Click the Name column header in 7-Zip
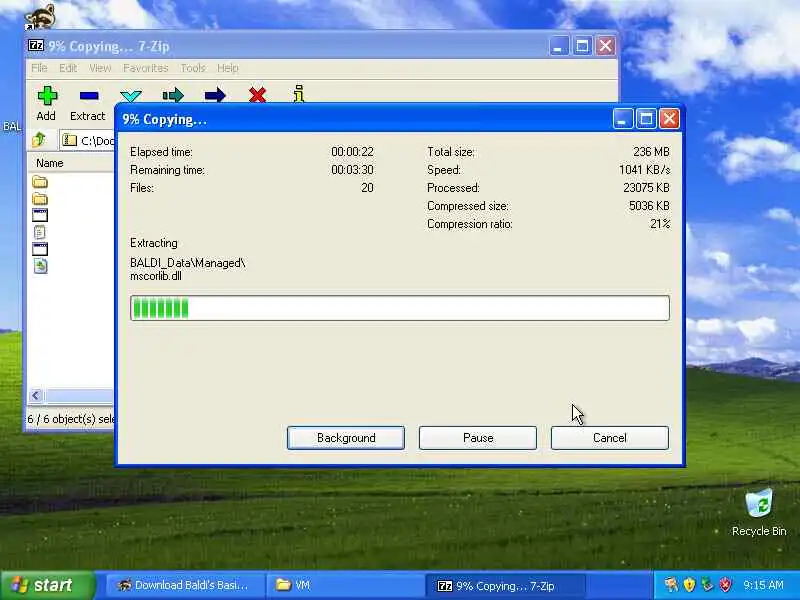Image resolution: width=800 pixels, height=600 pixels. pos(71,163)
